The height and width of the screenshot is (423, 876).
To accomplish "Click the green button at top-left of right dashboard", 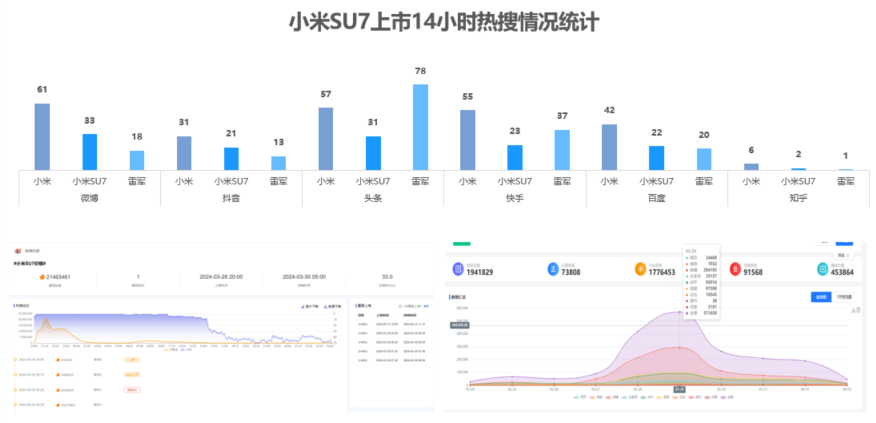I will (x=461, y=242).
